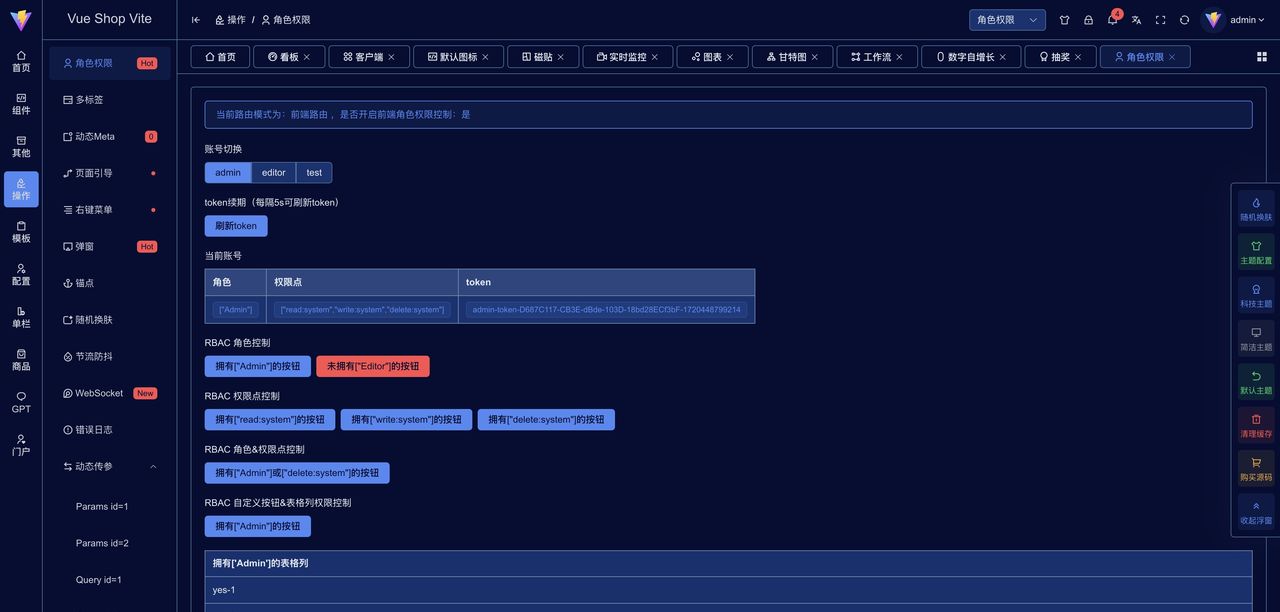1280x612 pixels.
Task: Switch to the 甘特图 tab
Action: (792, 56)
